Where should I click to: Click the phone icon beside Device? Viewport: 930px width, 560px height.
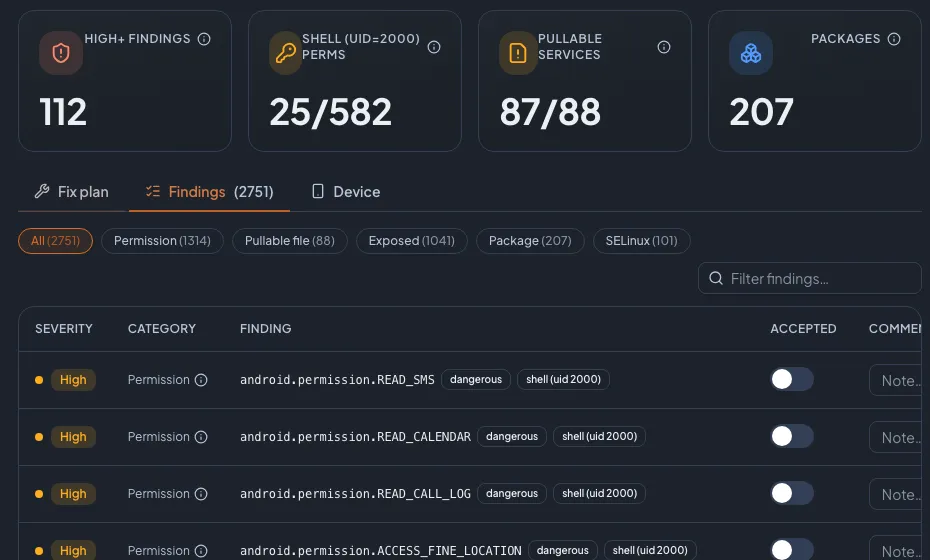(318, 191)
